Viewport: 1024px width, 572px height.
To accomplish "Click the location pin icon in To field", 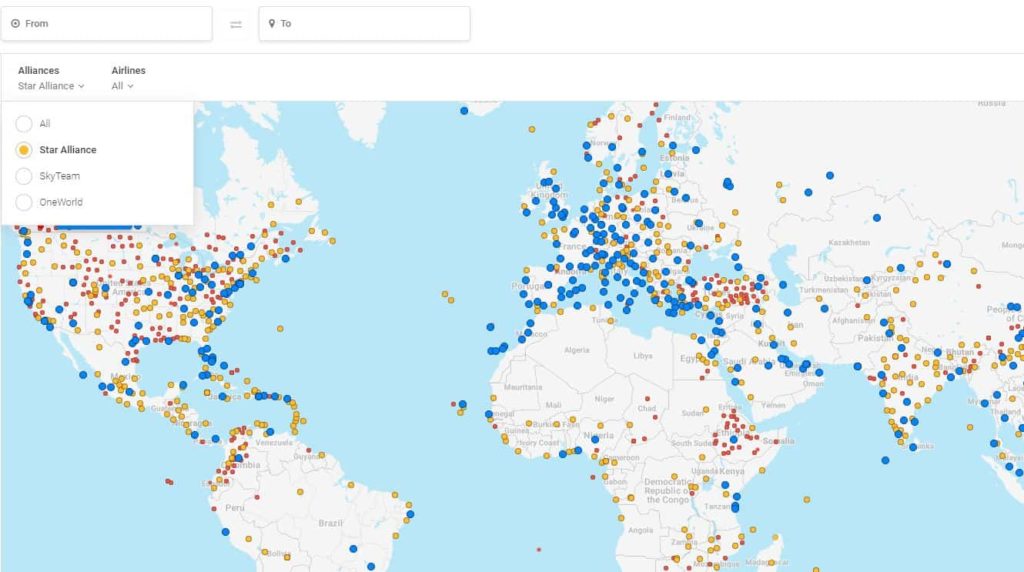I will [271, 24].
